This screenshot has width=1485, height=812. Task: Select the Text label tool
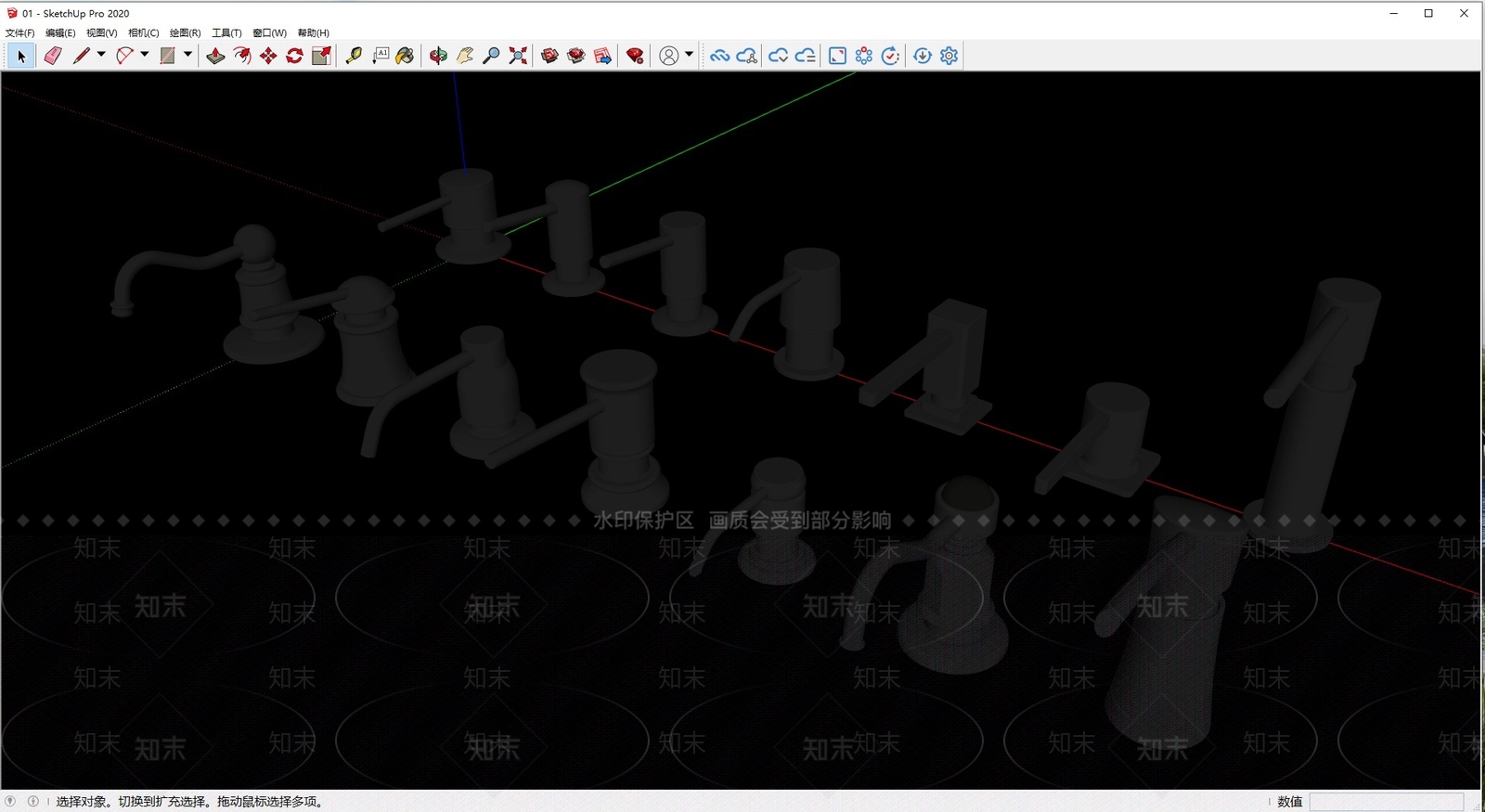coord(381,56)
